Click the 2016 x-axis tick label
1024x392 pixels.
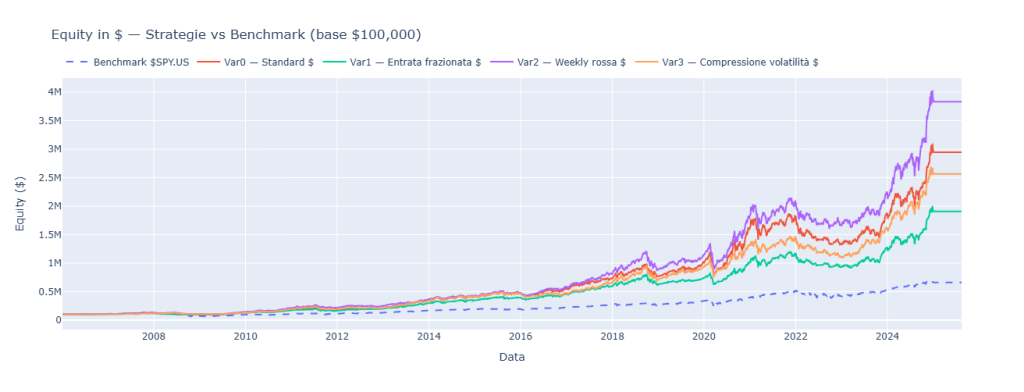tap(520, 337)
